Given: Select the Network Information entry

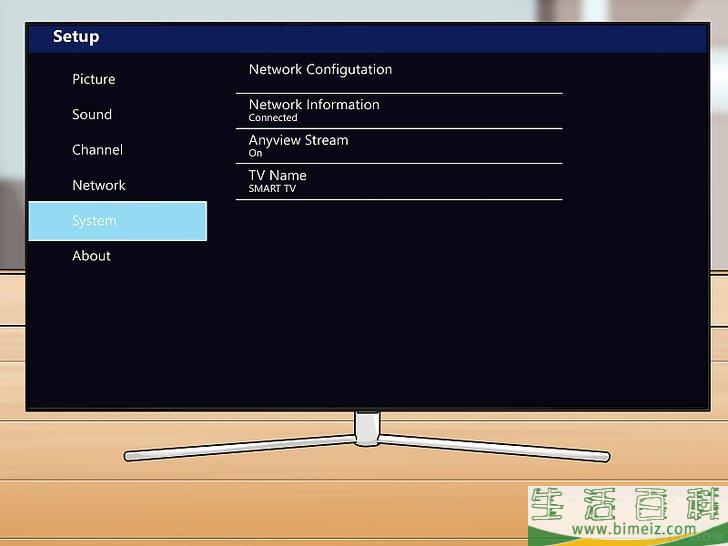Looking at the screenshot, I should click(x=314, y=104).
